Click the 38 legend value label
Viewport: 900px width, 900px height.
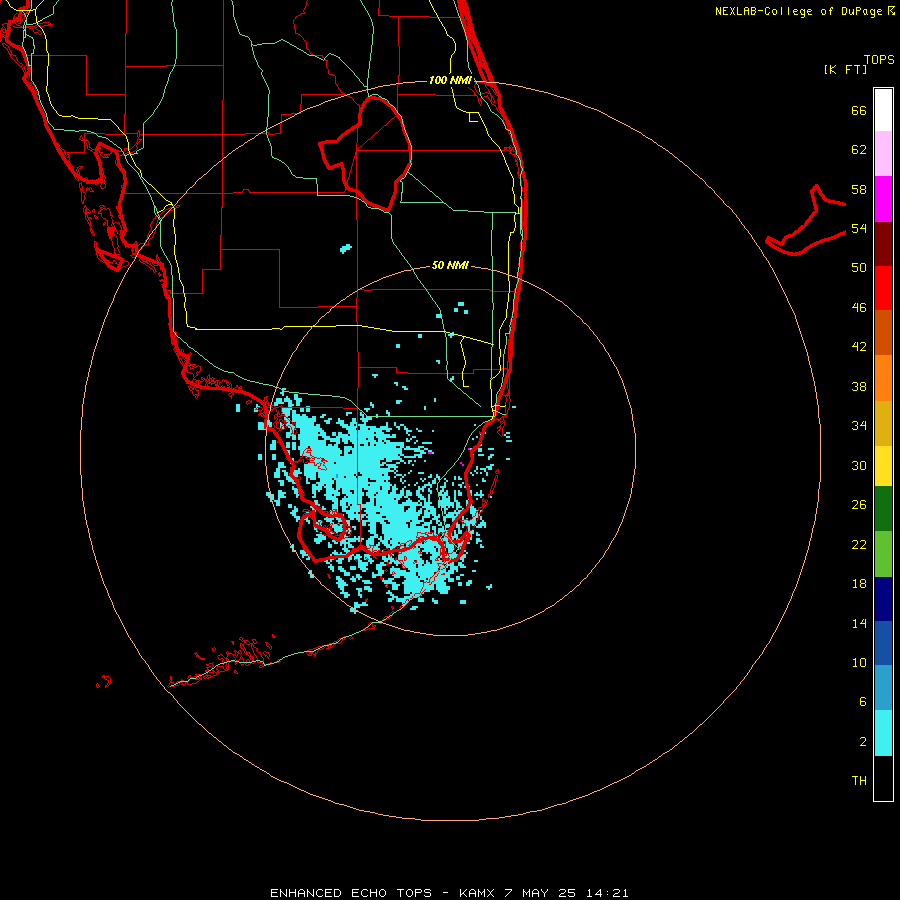pyautogui.click(x=859, y=386)
